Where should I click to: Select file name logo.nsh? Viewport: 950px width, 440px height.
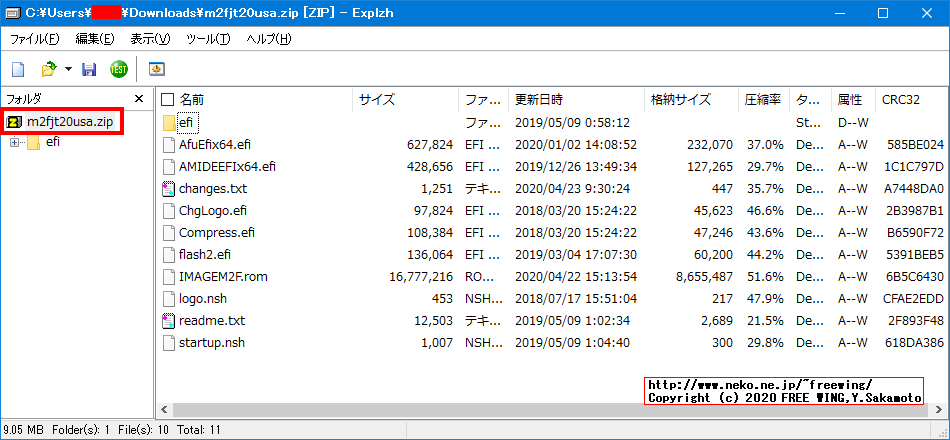[x=203, y=299]
